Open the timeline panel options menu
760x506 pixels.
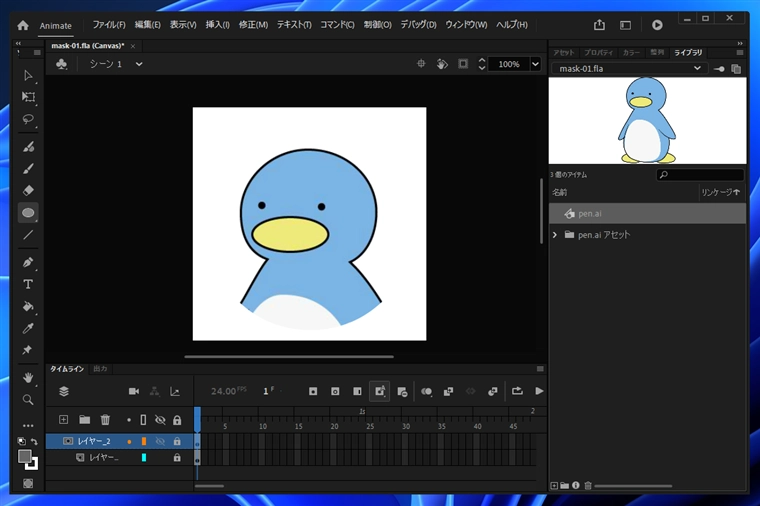(x=540, y=369)
